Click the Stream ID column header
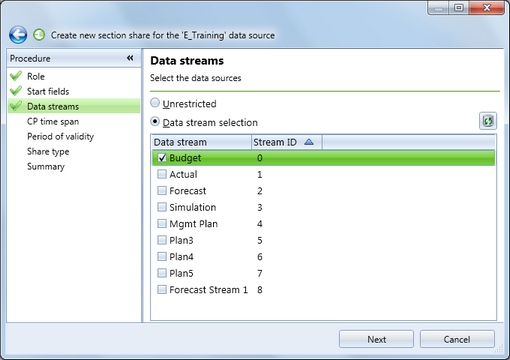The image size is (510, 360). pos(287,142)
